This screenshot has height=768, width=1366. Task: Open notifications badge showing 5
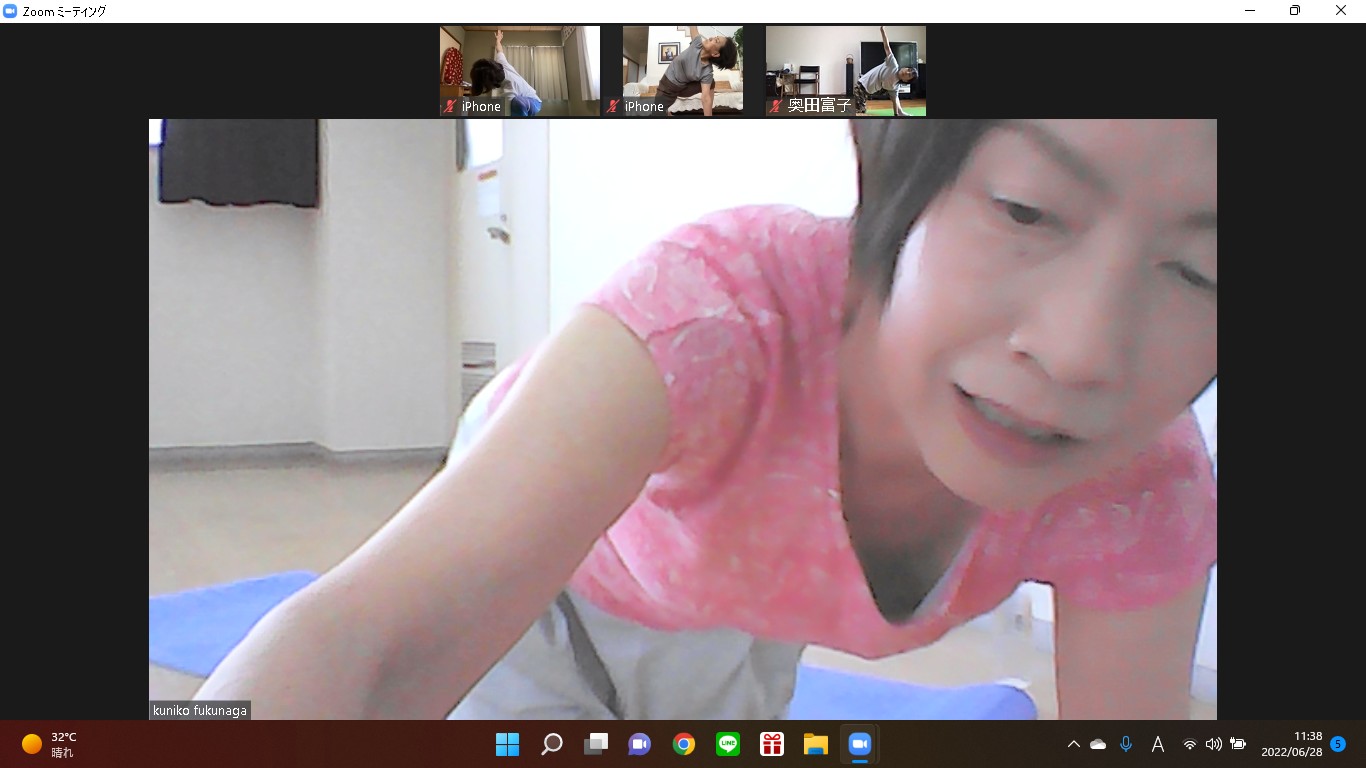click(1338, 744)
